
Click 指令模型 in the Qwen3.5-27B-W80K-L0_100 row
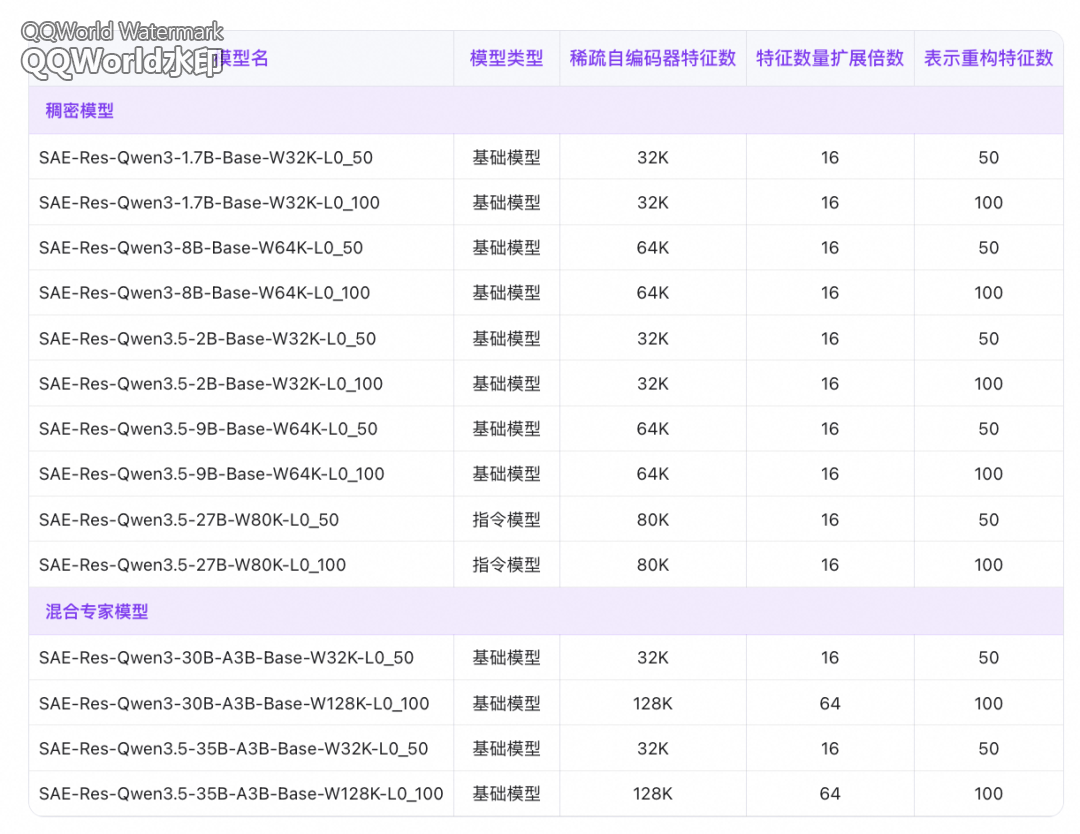click(506, 565)
